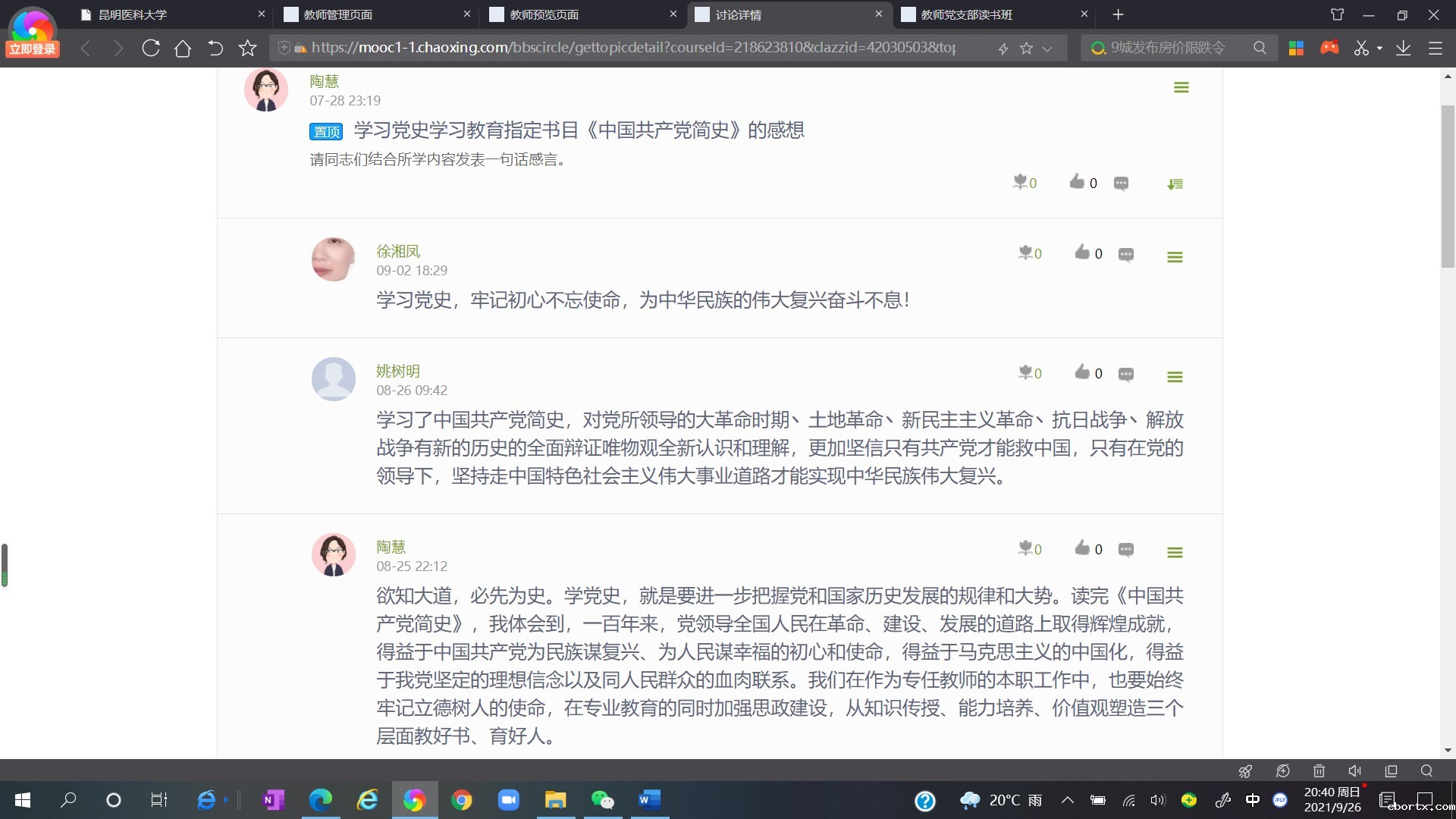Open the options menu for 姚树明's reply

click(x=1175, y=377)
